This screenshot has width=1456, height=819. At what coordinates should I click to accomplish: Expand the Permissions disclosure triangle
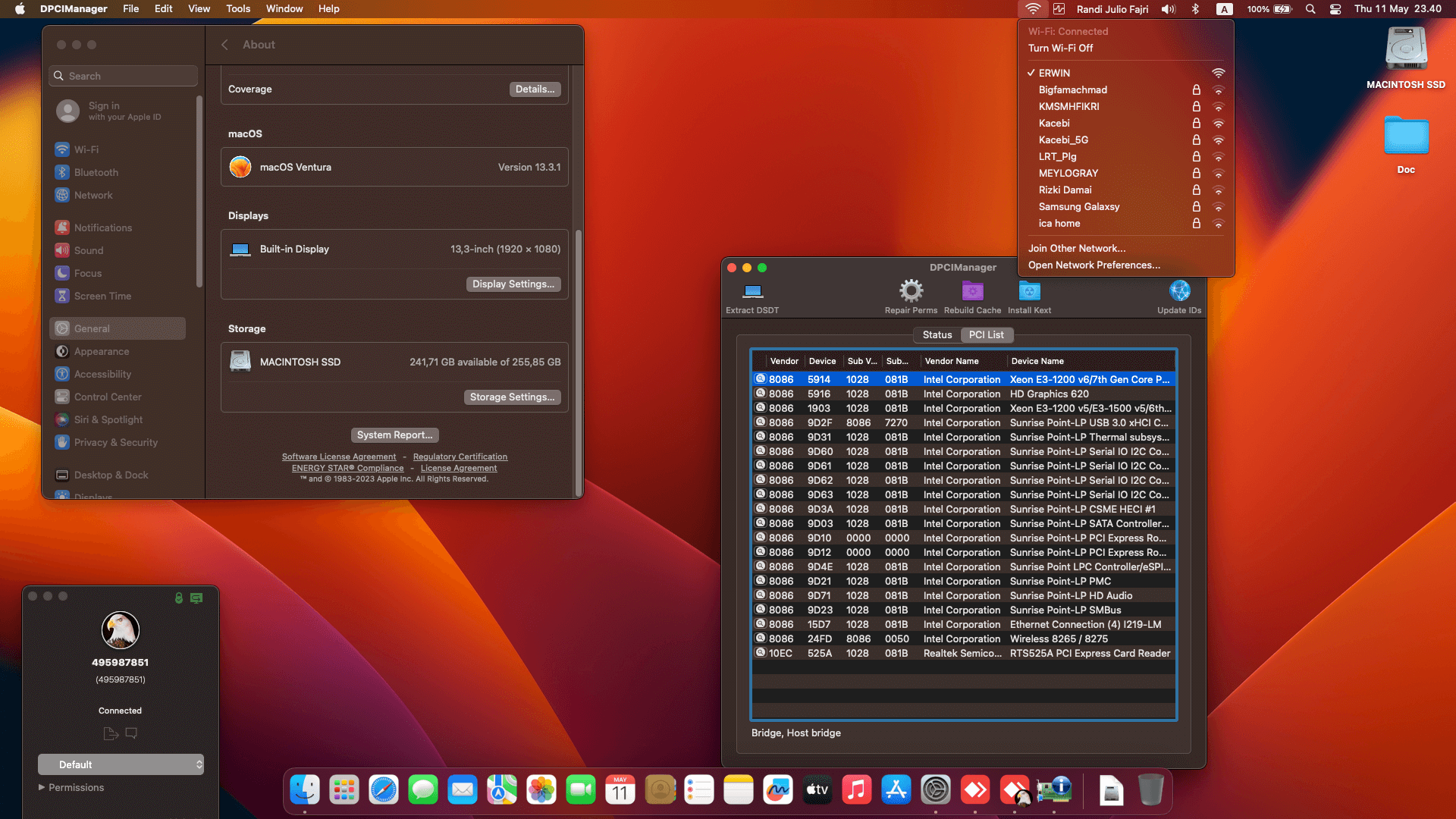tap(42, 787)
